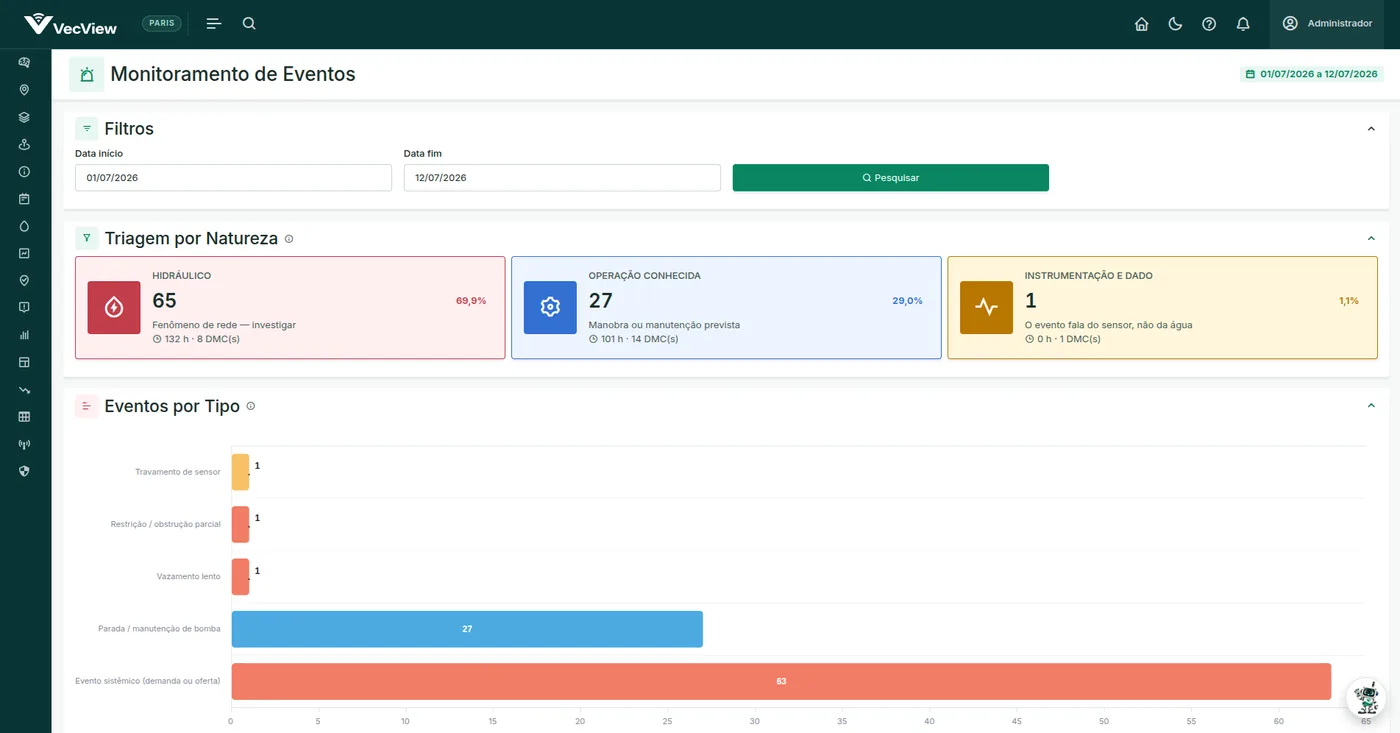1400x733 pixels.
Task: Click the 1,1% percentage text
Action: coord(1349,301)
